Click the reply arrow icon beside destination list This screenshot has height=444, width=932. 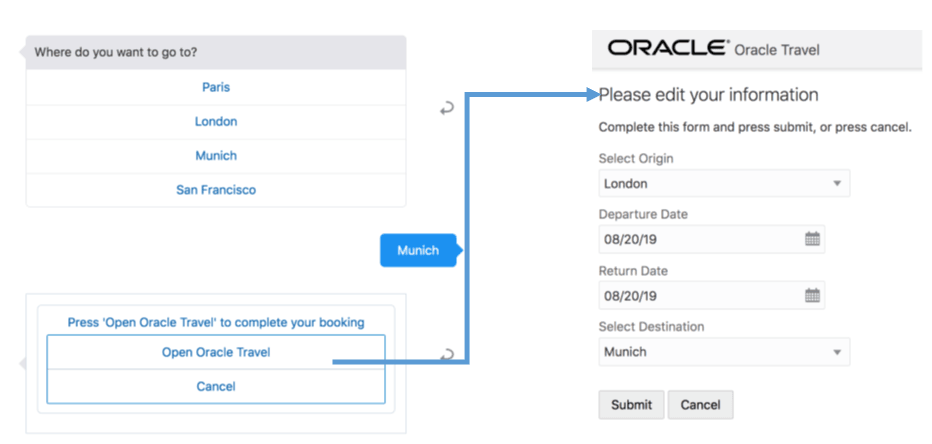pyautogui.click(x=447, y=108)
